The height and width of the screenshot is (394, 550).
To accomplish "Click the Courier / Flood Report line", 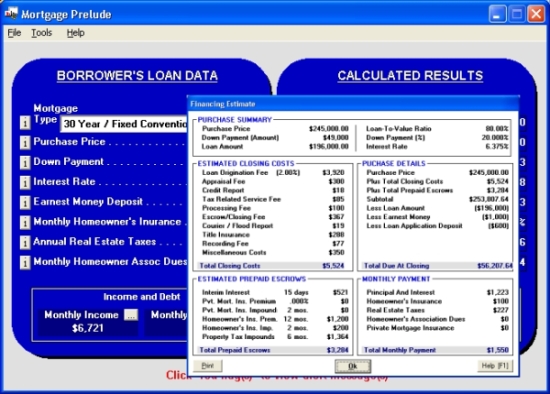I will coord(273,226).
